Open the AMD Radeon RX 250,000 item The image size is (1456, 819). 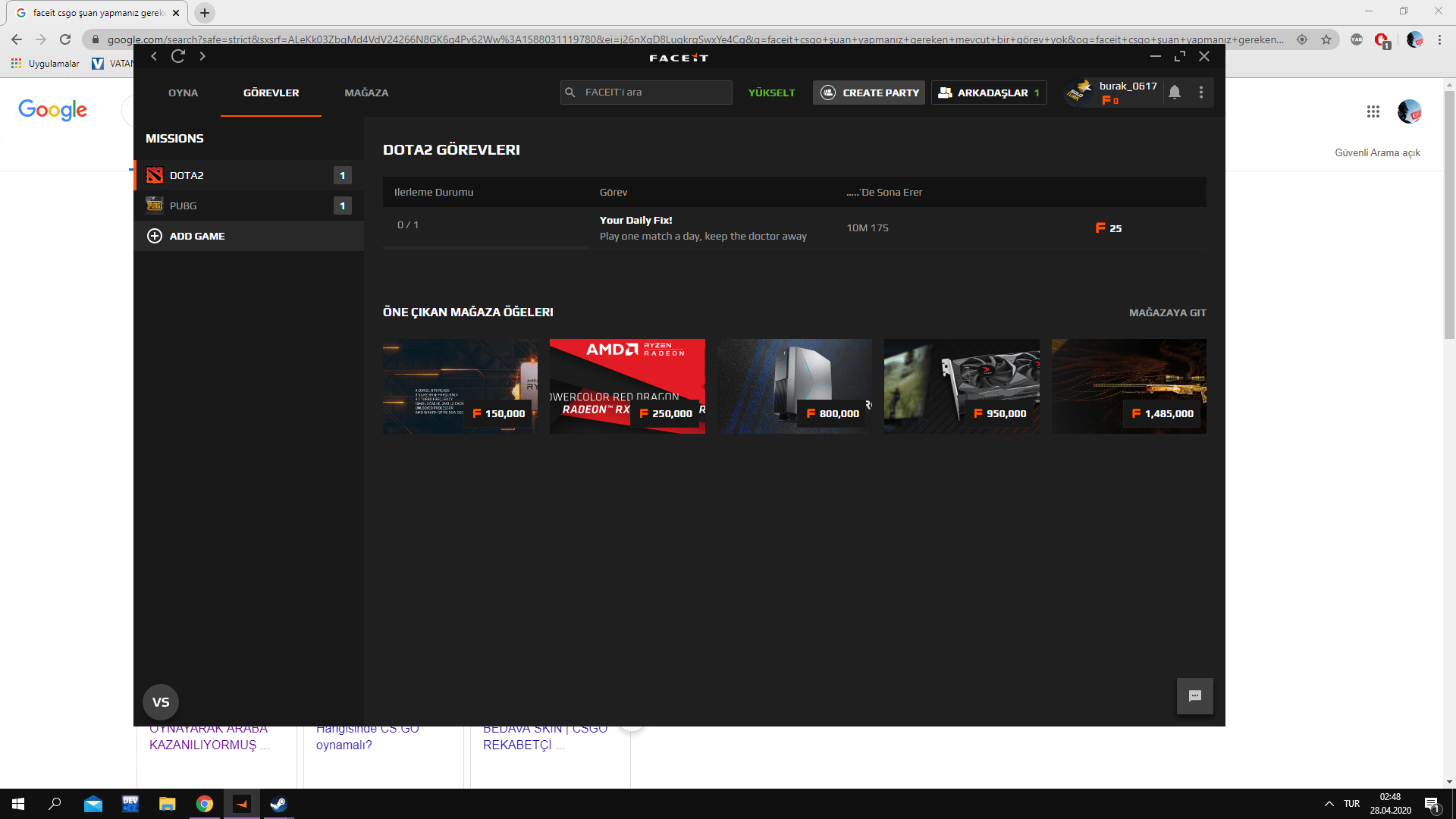tap(627, 386)
